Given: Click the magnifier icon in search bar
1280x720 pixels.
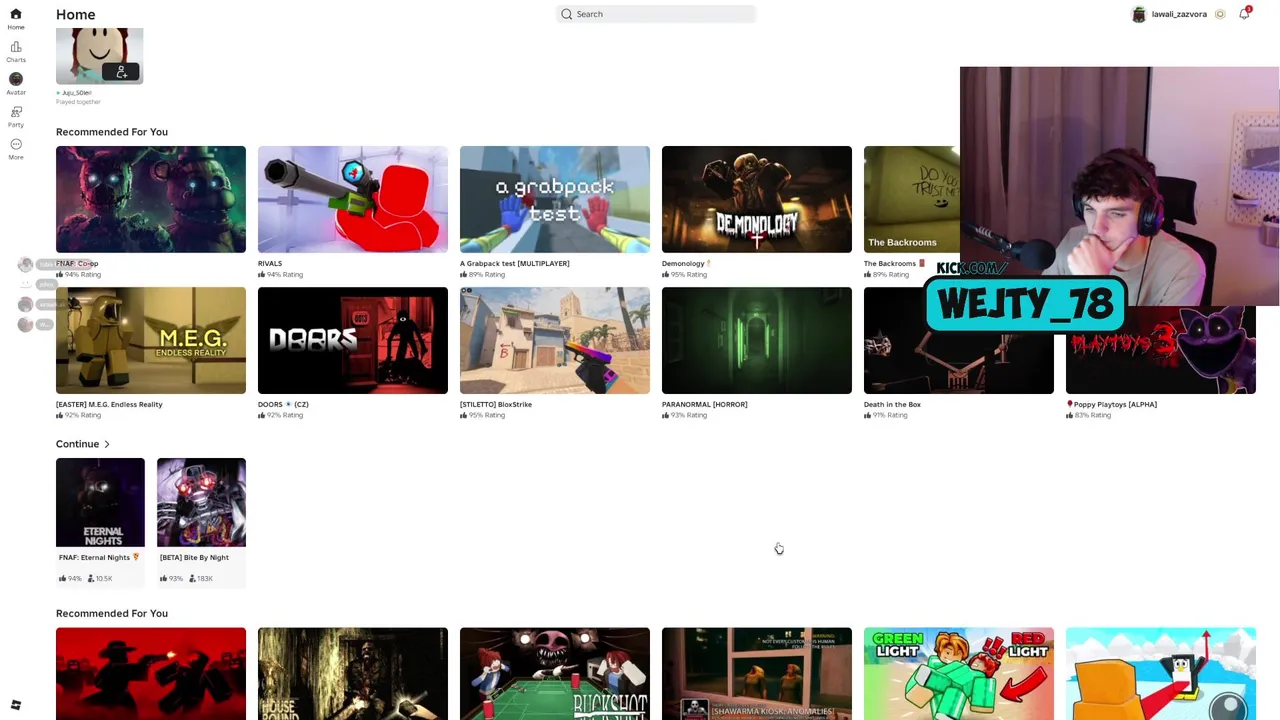Looking at the screenshot, I should point(567,14).
